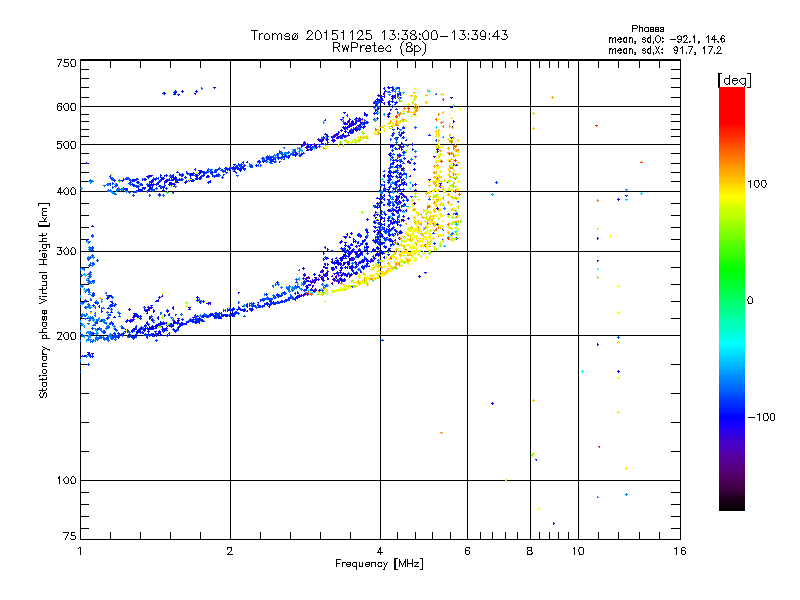
Task: Click the 'Phases' heading text
Action: (x=647, y=29)
